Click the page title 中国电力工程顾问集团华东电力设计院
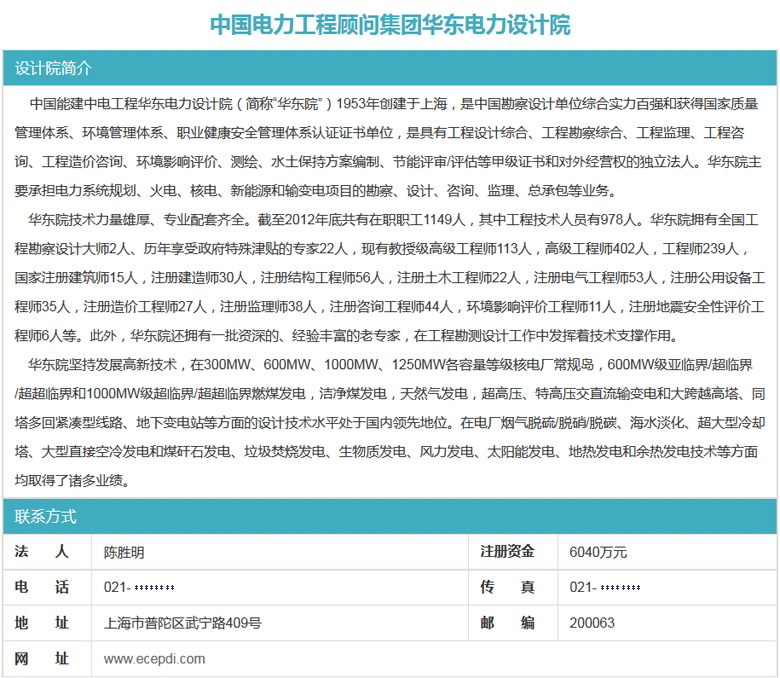Screen dimensions: 780x678 (x=390, y=24)
